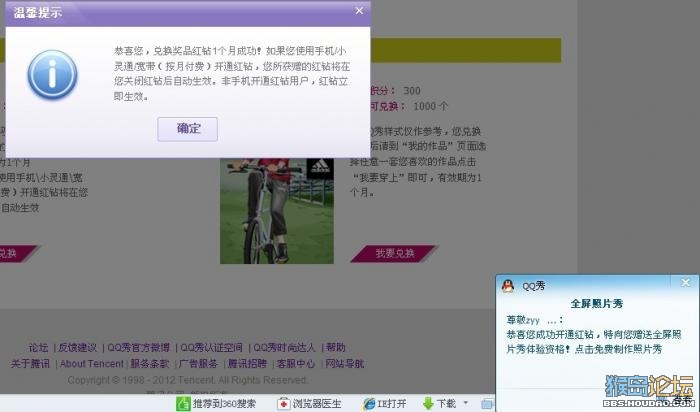Click 点击免费制作照片秀 message in popup
This screenshot has height=412, width=700.
click(x=618, y=349)
